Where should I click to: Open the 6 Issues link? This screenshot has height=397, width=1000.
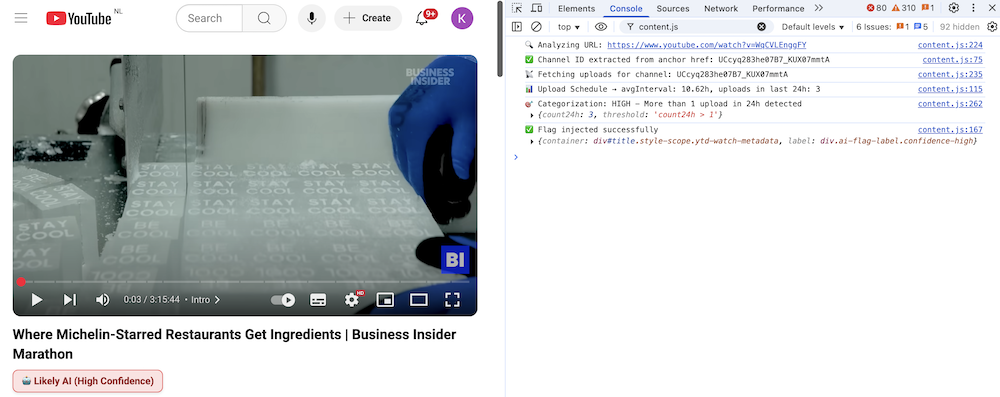(892, 27)
